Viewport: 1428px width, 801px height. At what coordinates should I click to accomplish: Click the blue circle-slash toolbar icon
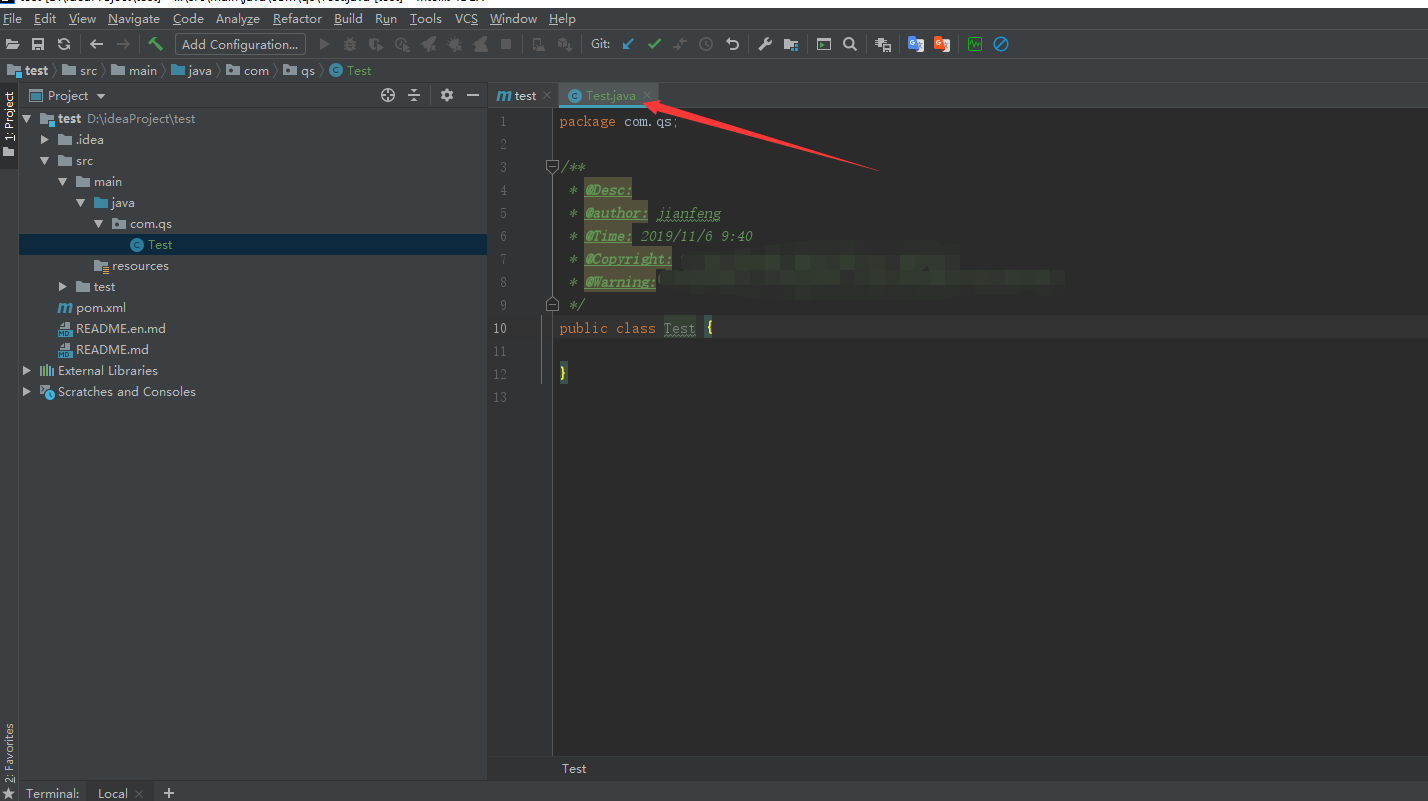1001,44
